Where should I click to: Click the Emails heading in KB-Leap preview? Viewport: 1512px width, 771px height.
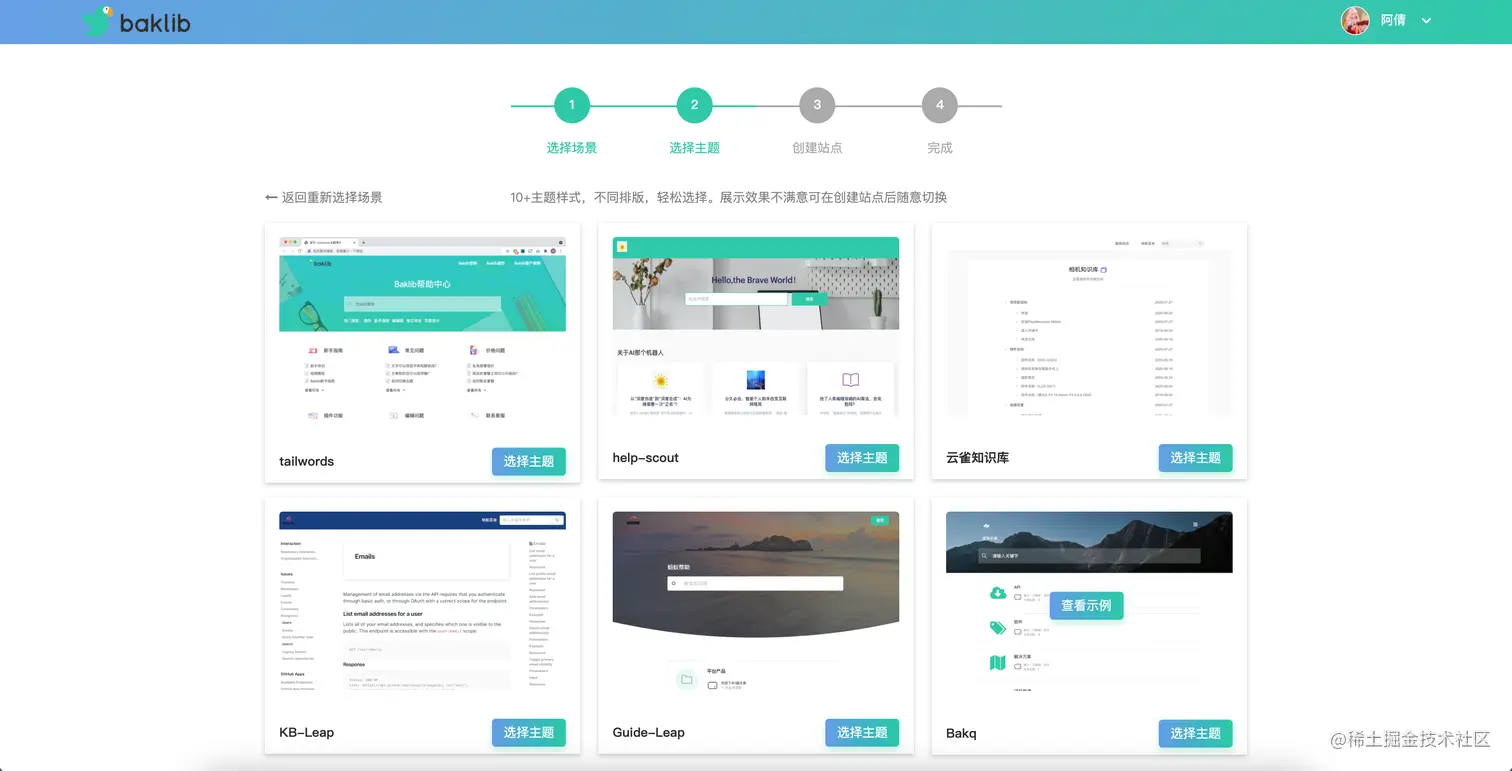coord(365,557)
